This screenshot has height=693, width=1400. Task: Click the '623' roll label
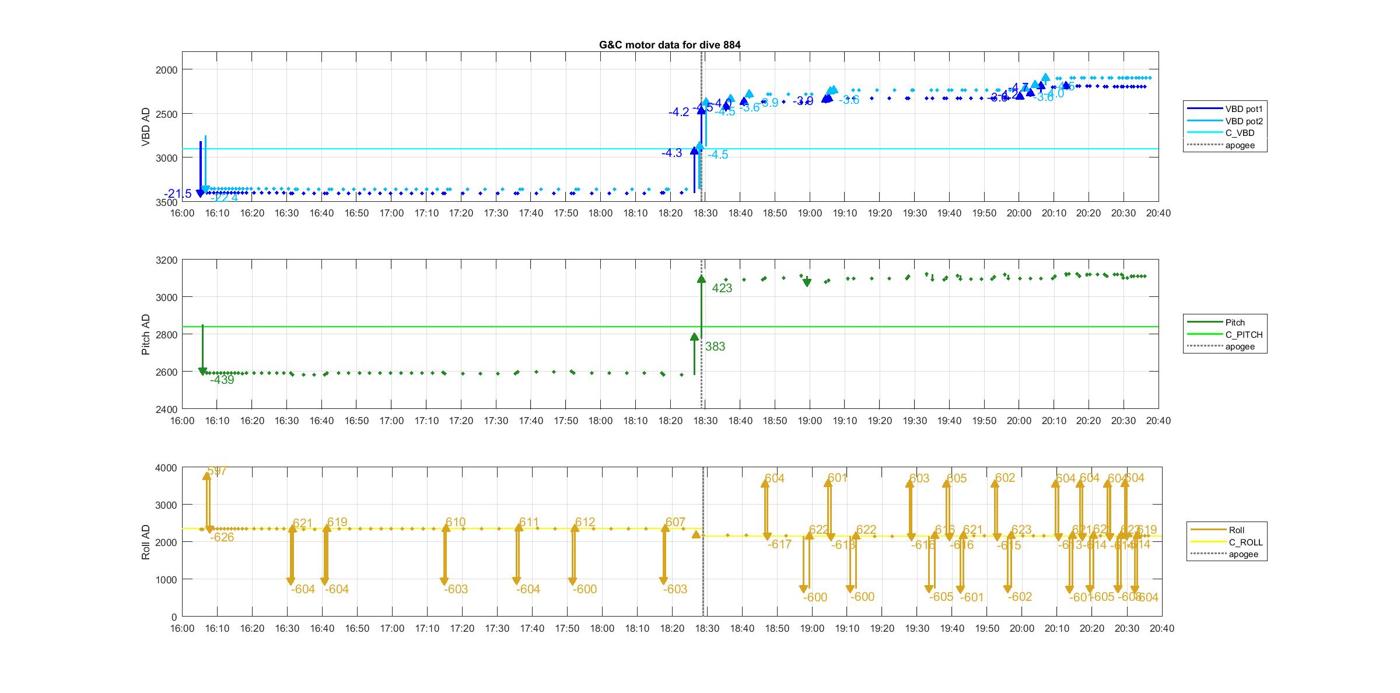[x=1021, y=531]
